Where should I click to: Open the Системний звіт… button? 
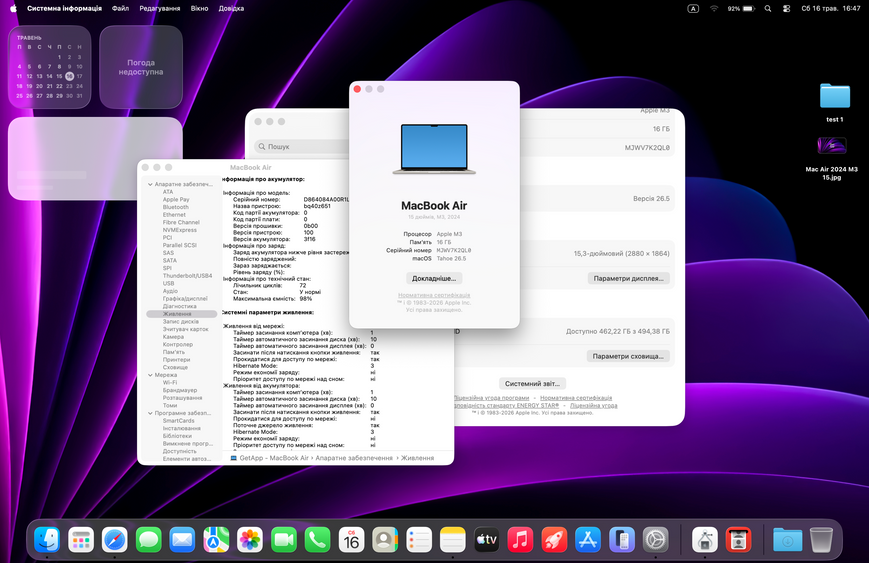(x=532, y=383)
